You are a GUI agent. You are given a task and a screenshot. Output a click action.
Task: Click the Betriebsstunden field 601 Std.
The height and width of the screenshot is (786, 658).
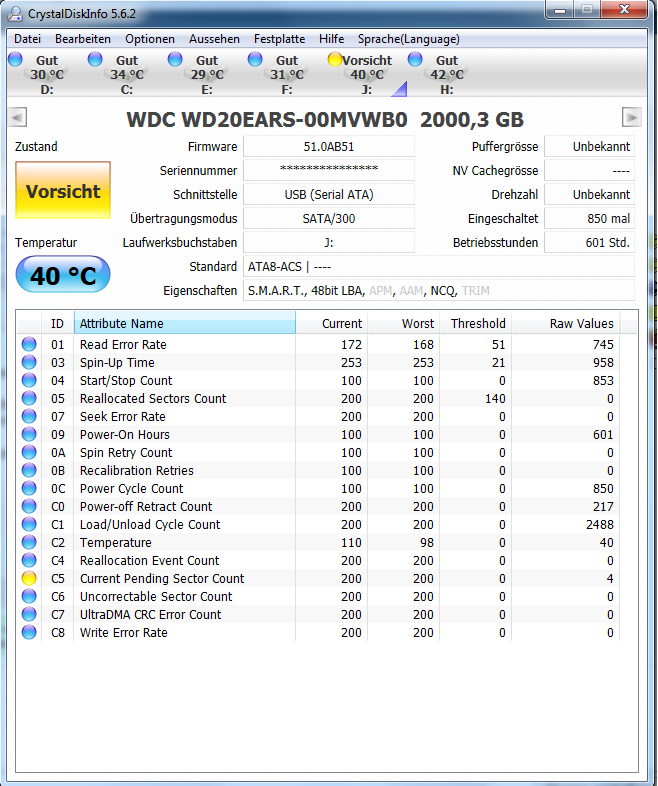589,243
